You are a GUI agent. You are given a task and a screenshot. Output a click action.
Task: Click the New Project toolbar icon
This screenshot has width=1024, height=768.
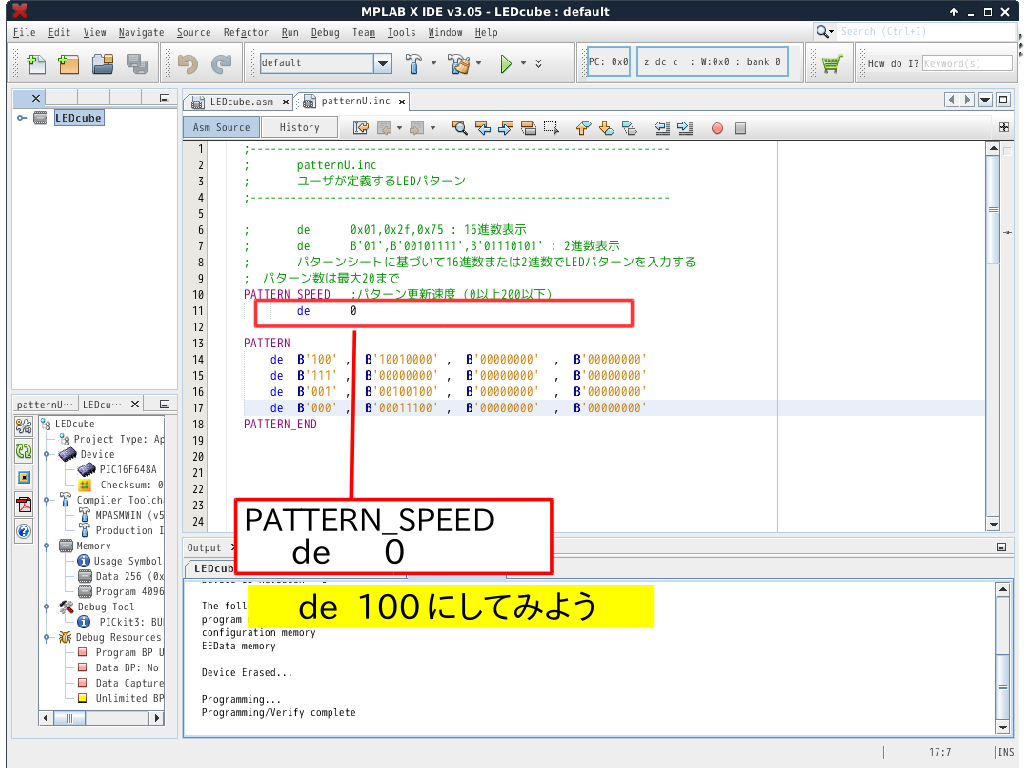coord(69,63)
